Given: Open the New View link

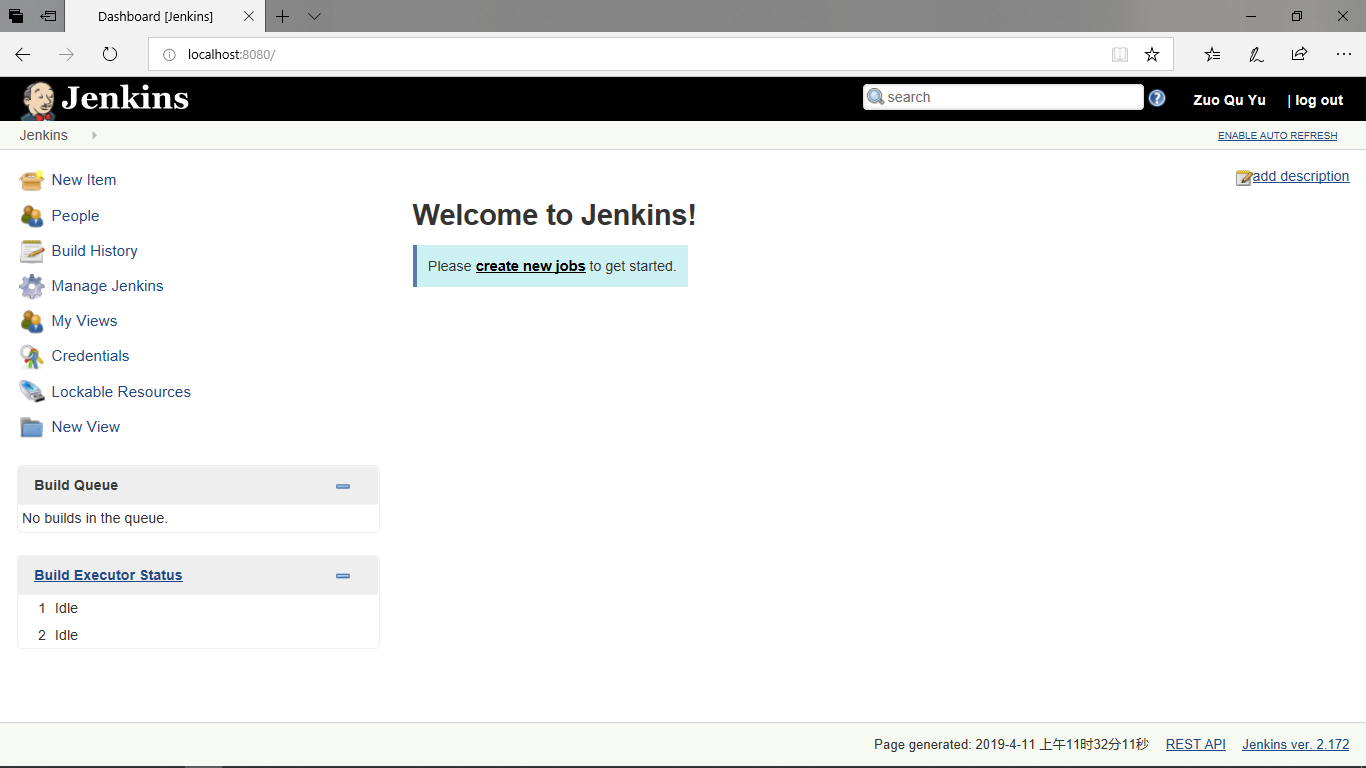Looking at the screenshot, I should (86, 427).
